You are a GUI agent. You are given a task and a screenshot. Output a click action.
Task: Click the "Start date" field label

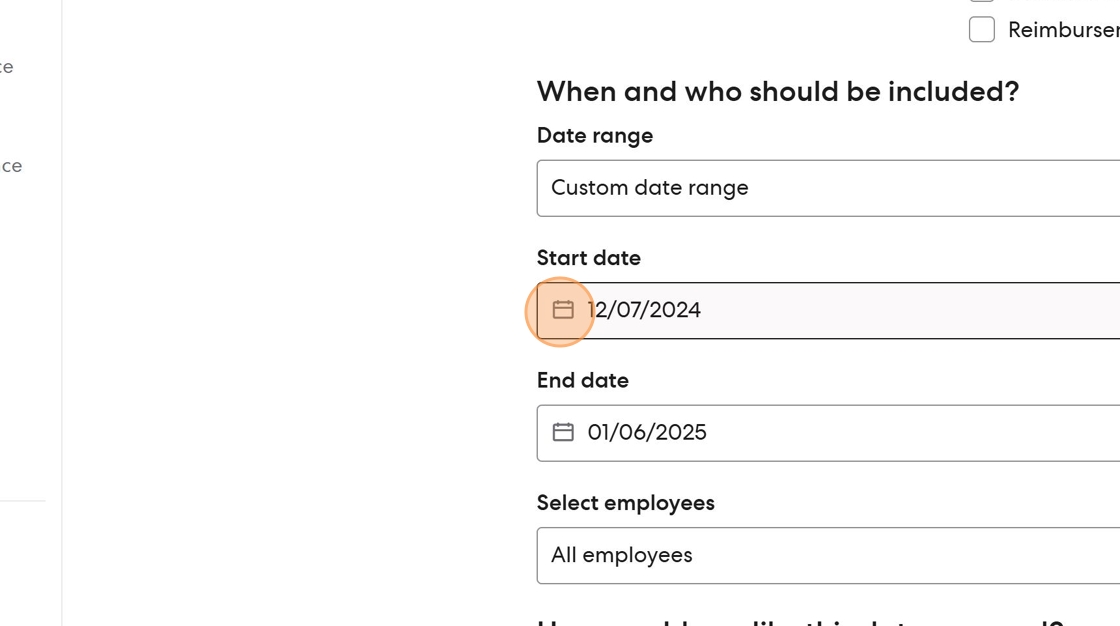(x=589, y=258)
